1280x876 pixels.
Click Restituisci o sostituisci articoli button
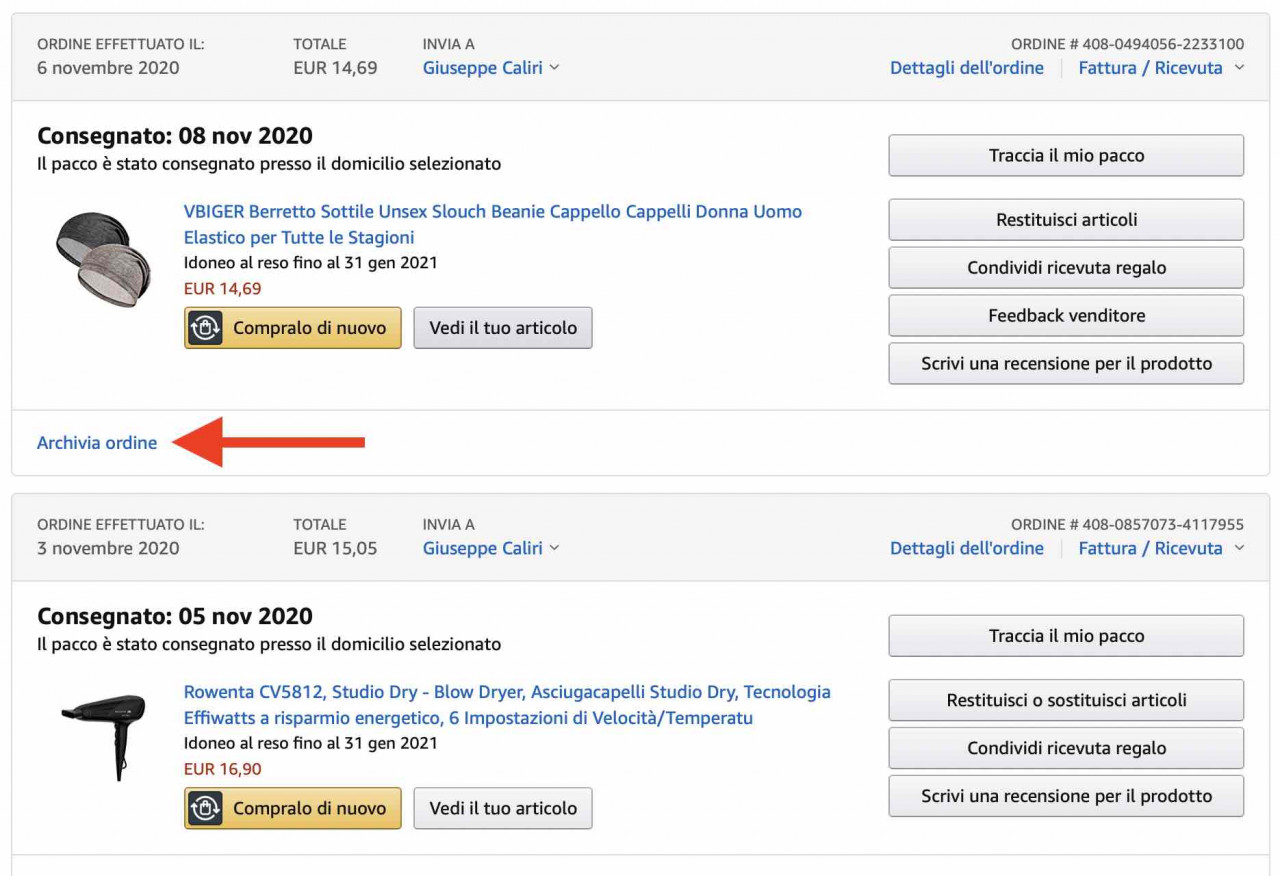tap(1066, 700)
